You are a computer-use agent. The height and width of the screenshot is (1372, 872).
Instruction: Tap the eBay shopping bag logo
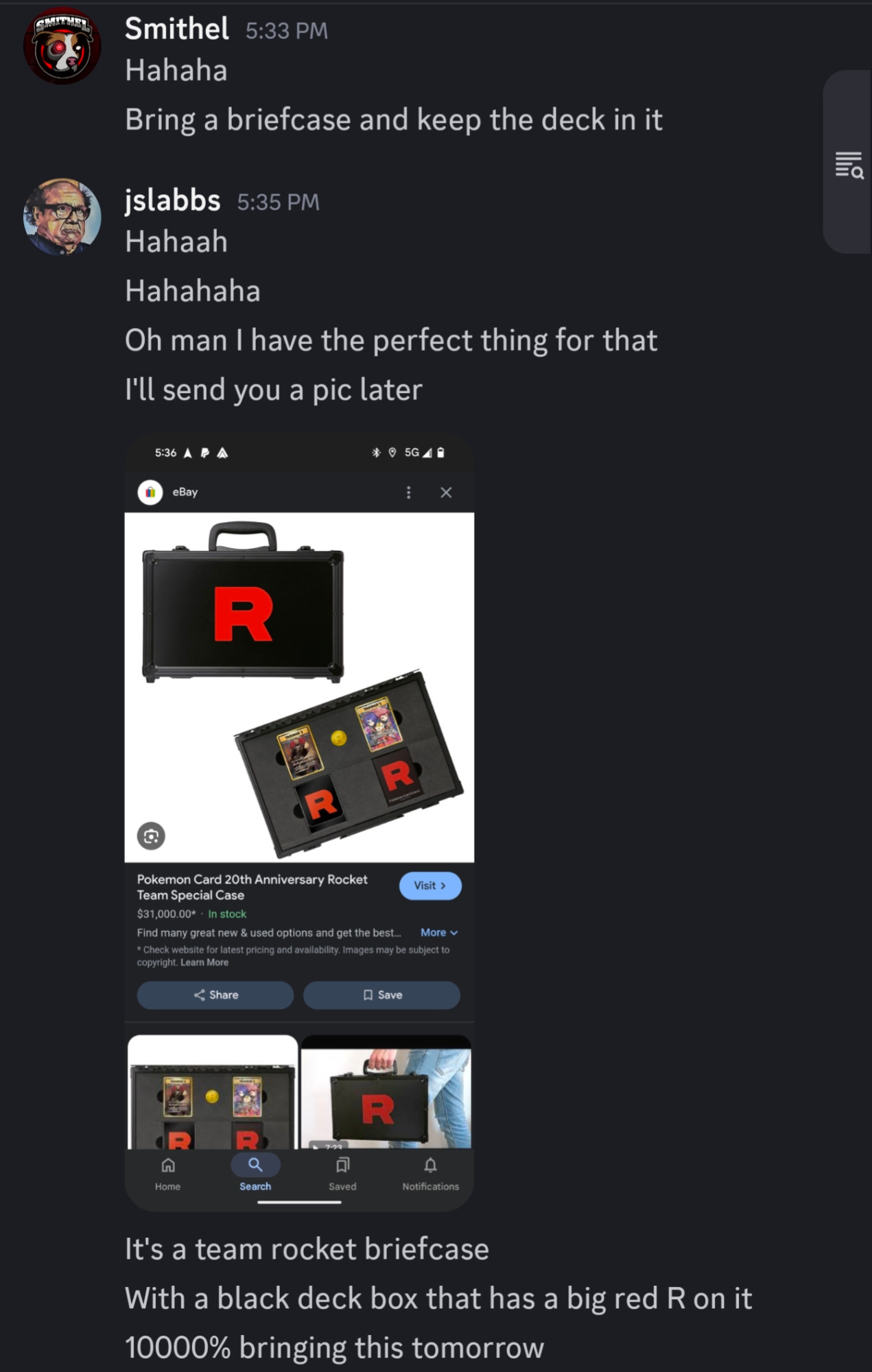[x=150, y=492]
